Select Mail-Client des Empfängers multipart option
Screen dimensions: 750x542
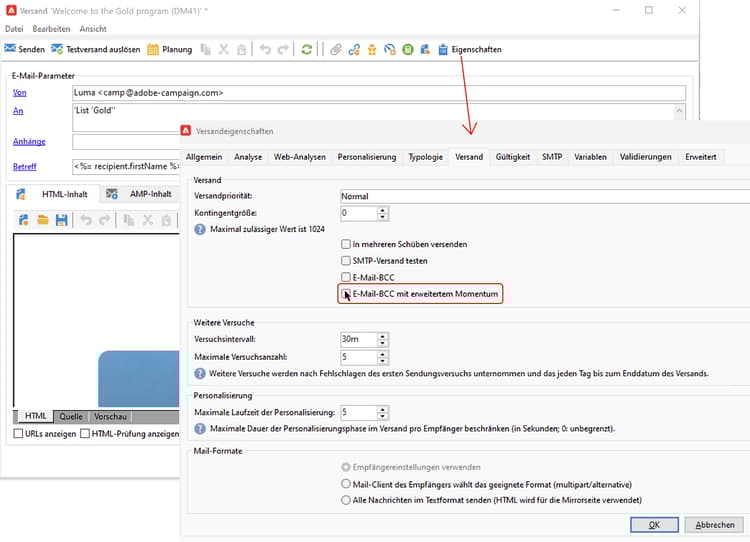346,484
